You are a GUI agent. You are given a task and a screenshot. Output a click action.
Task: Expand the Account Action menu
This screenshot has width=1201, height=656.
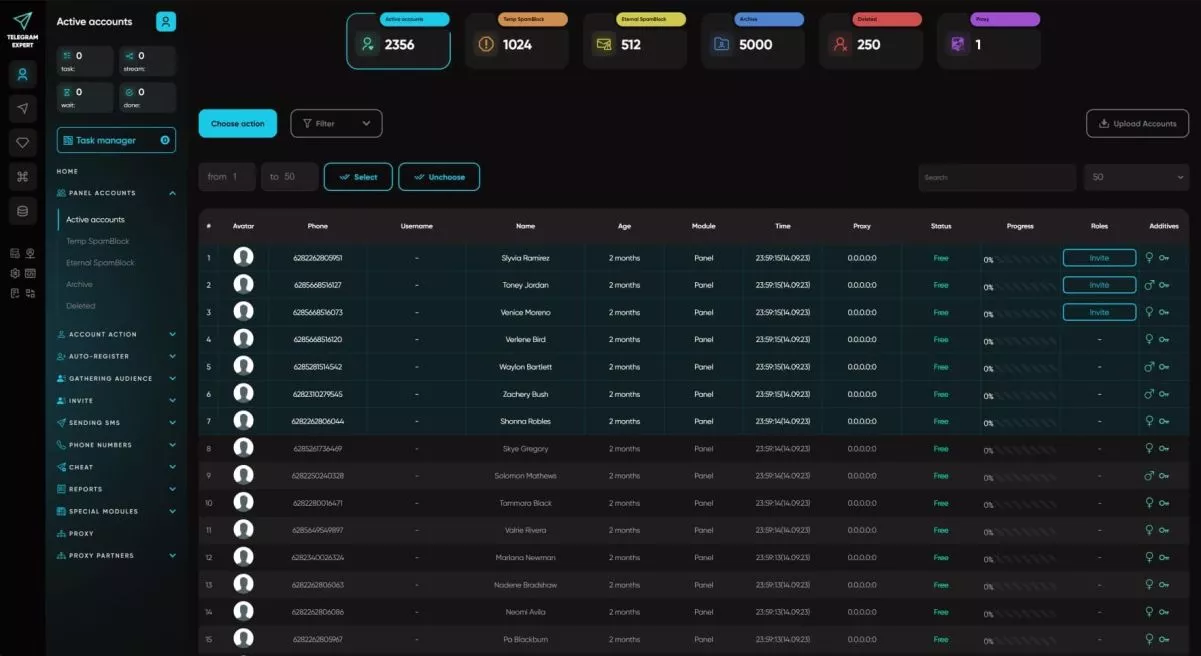click(x=116, y=334)
